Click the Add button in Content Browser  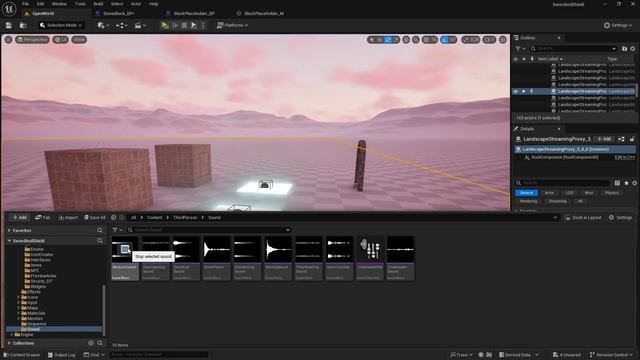20,218
